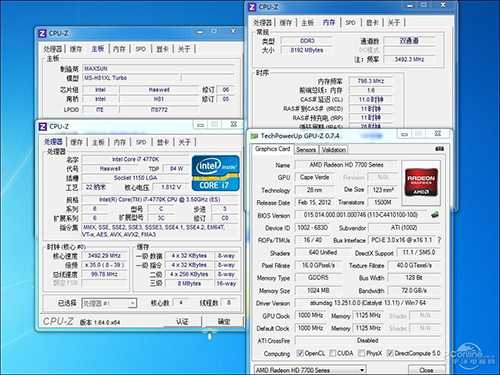Select the Graphics Card tab in GPU-Z
Viewport: 500px width, 375px height.
[272, 149]
